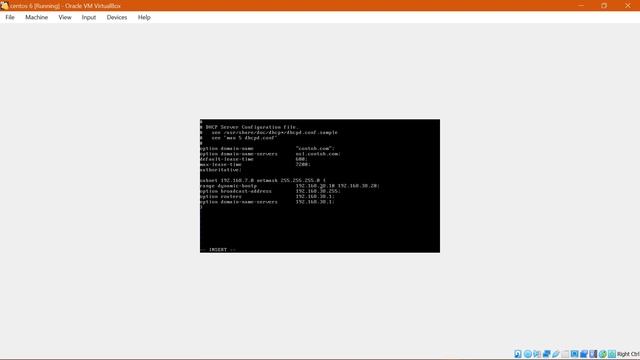Restore down the VirtualBox VM window
The height and width of the screenshot is (360, 640).
pos(604,6)
